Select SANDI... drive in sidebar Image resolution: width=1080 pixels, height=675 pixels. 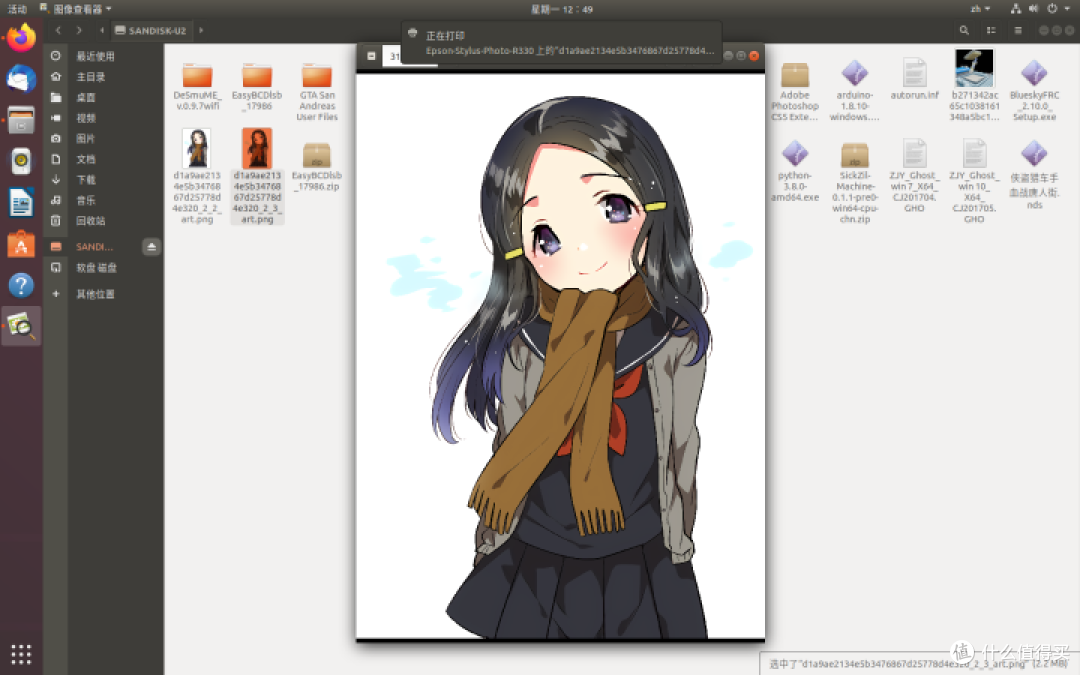point(94,247)
